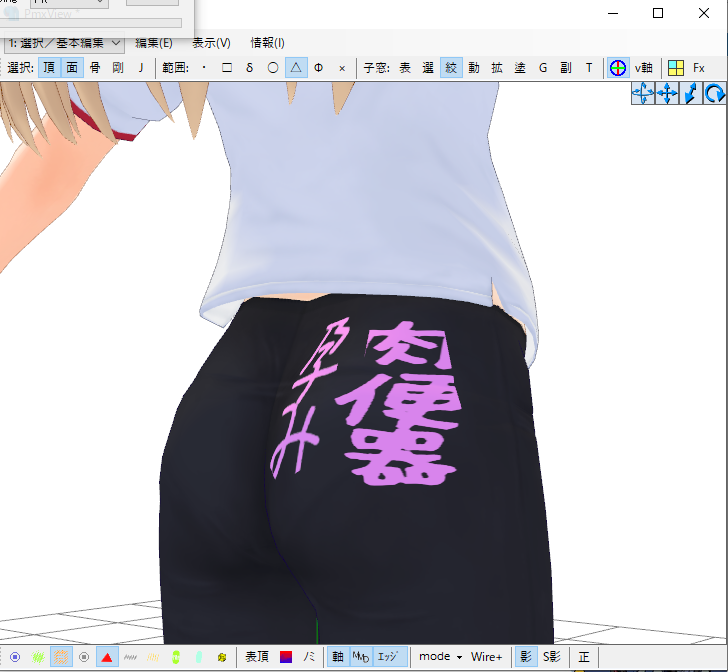The width and height of the screenshot is (728, 672).
Task: Select the square box range mode
Action: click(227, 68)
